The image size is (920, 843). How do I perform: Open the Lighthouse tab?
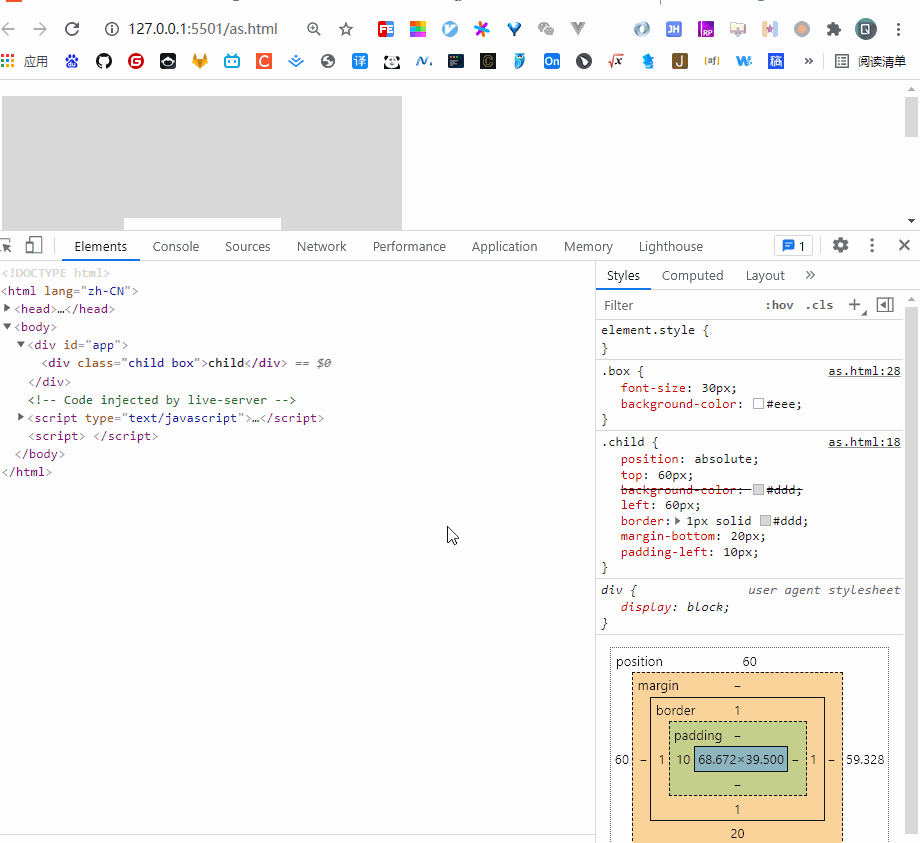671,246
